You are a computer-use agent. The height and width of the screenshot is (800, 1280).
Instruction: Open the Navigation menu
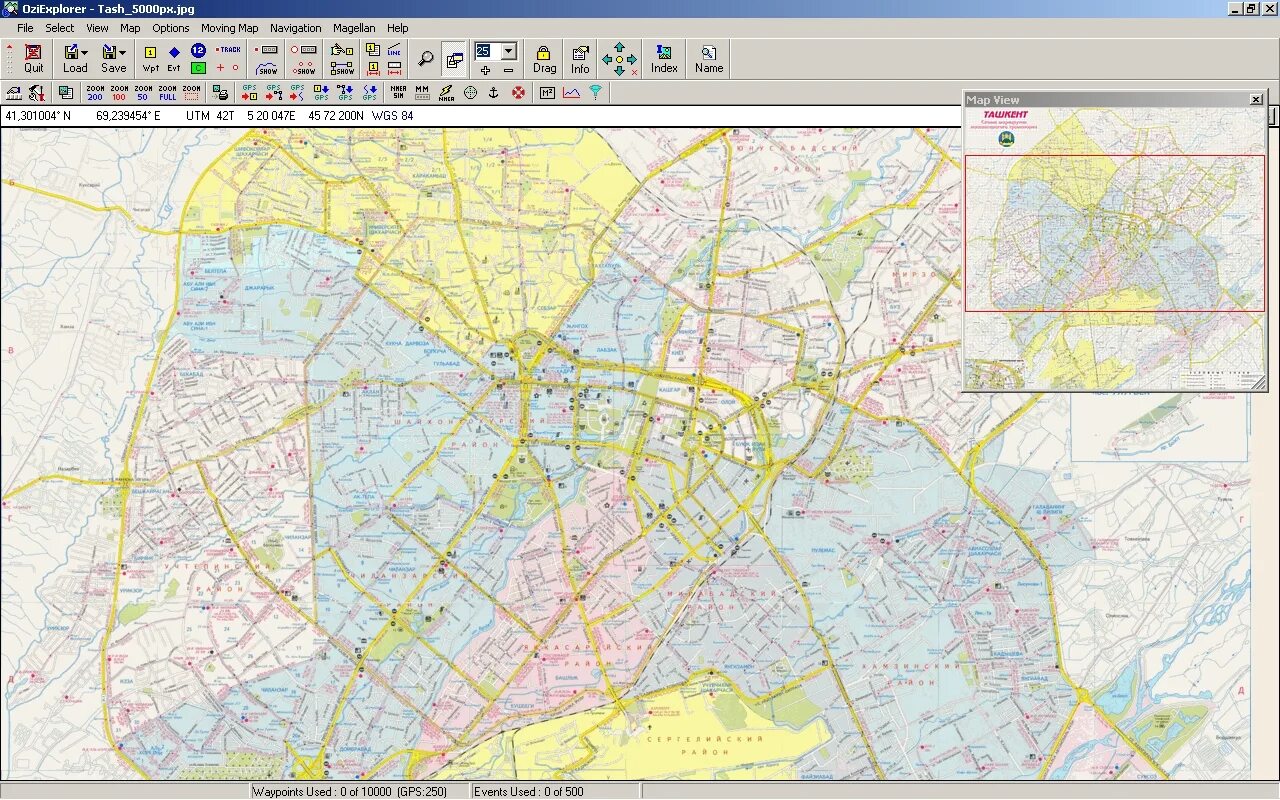click(x=296, y=28)
